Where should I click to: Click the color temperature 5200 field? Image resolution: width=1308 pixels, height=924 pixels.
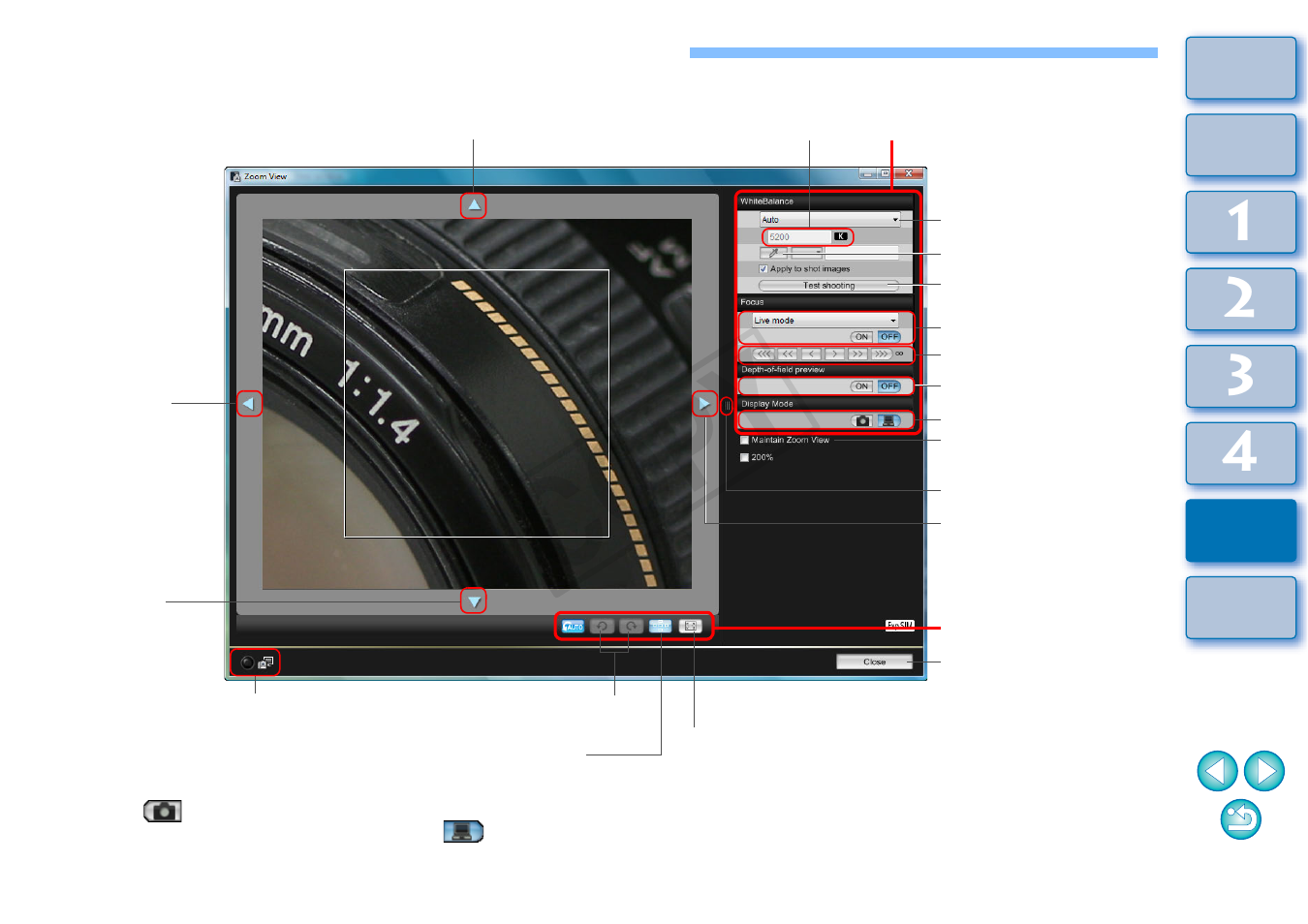click(x=798, y=237)
